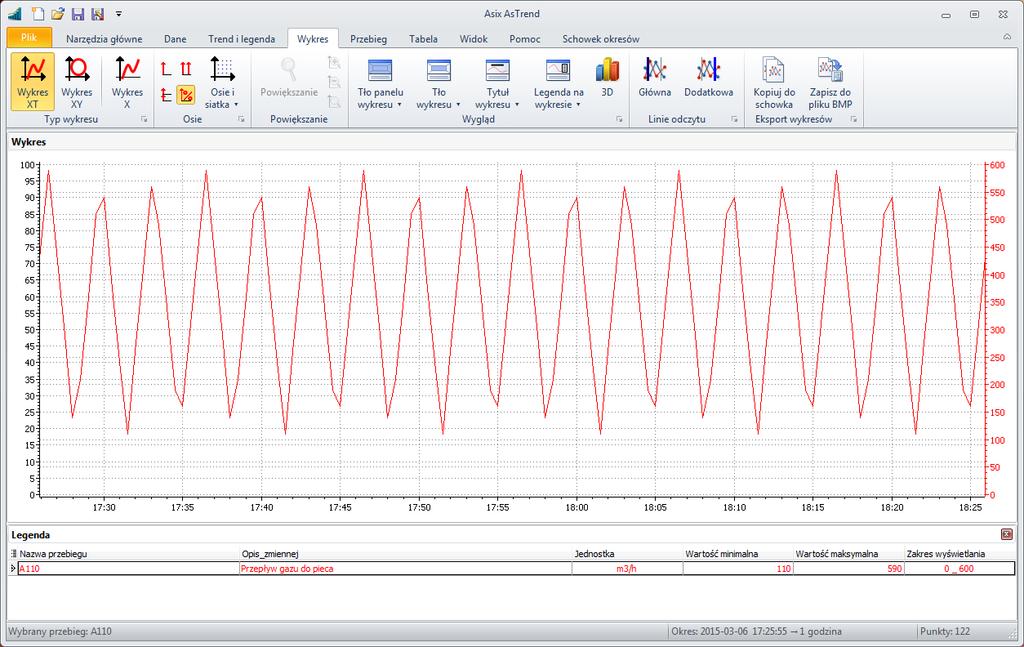The width and height of the screenshot is (1024, 647).
Task: Click the Zakres wyświetlania column header
Action: [959, 554]
